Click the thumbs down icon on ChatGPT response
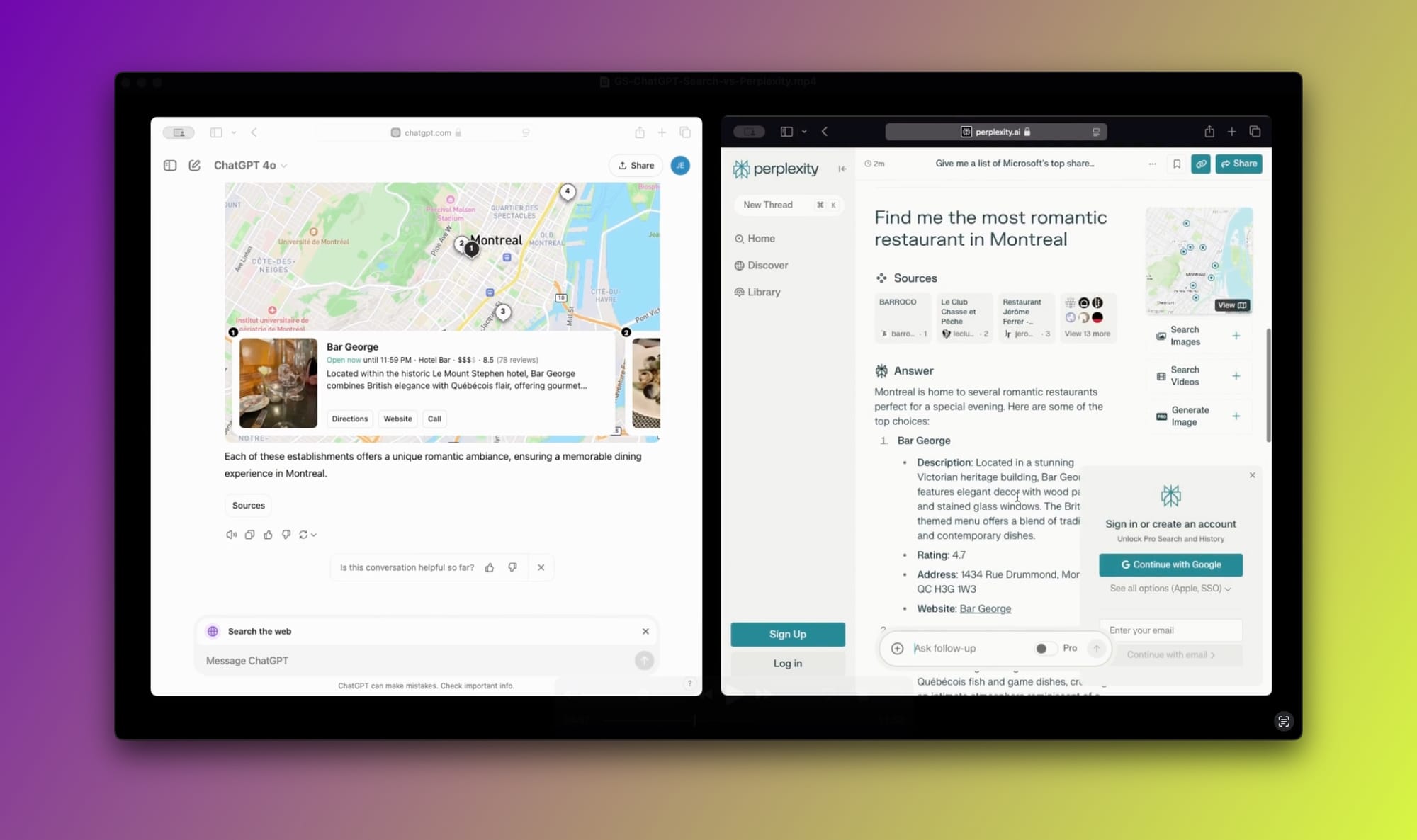The height and width of the screenshot is (840, 1417). click(287, 534)
